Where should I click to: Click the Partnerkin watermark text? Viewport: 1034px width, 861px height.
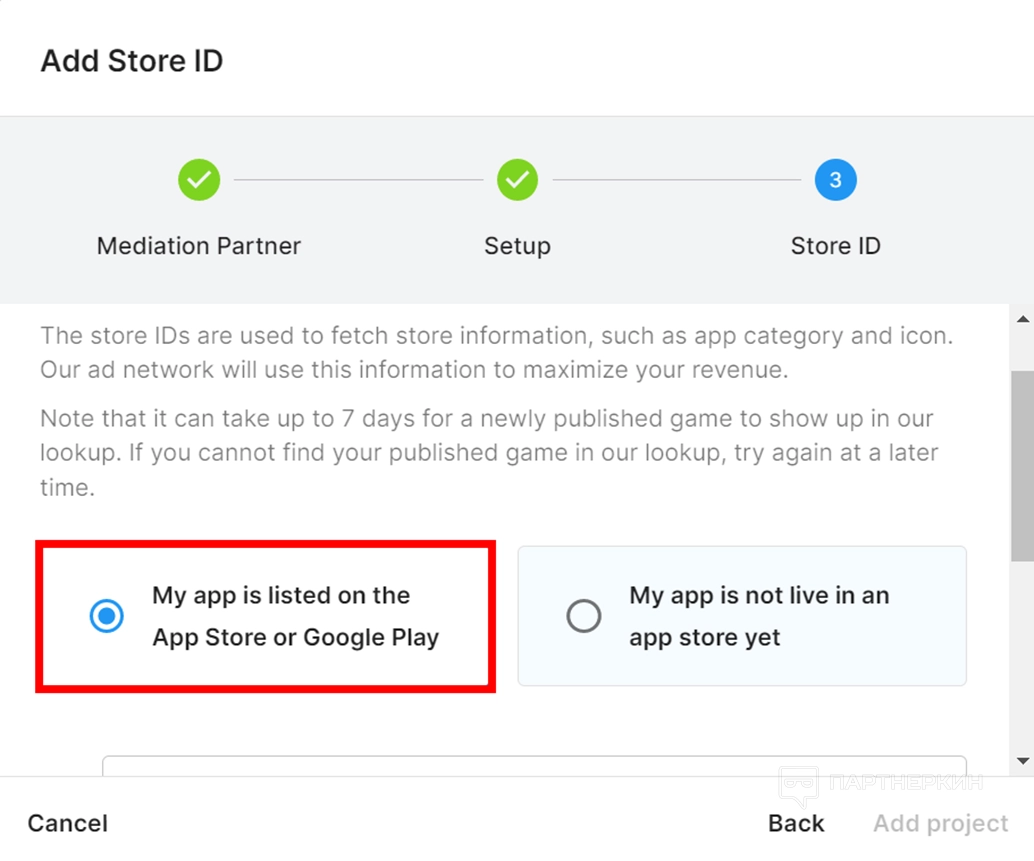(906, 781)
